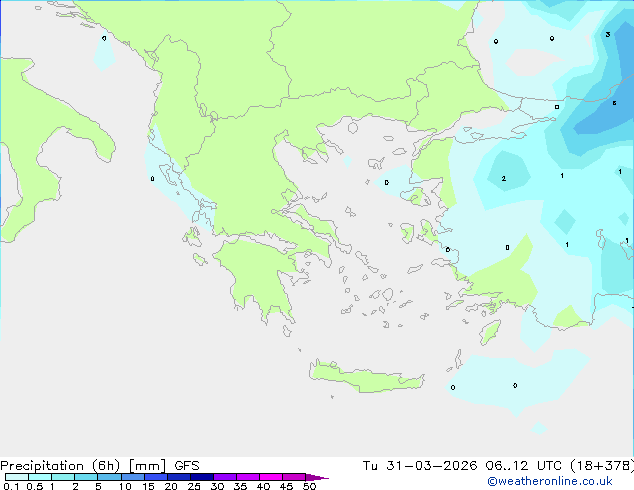The width and height of the screenshot is (634, 490).
Task: Click the 1–2 mm legend color swatch
Action: tap(63, 477)
